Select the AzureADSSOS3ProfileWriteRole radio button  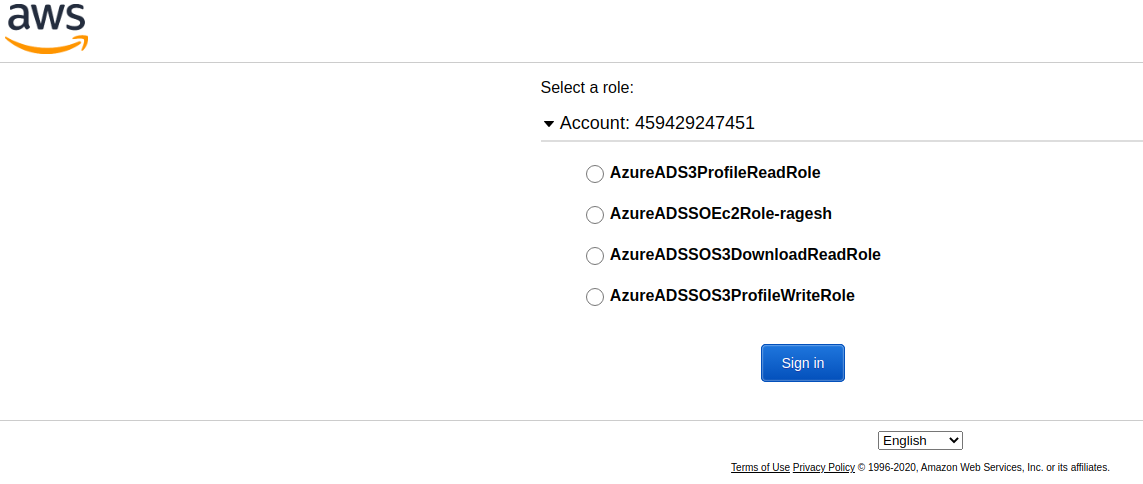(595, 296)
